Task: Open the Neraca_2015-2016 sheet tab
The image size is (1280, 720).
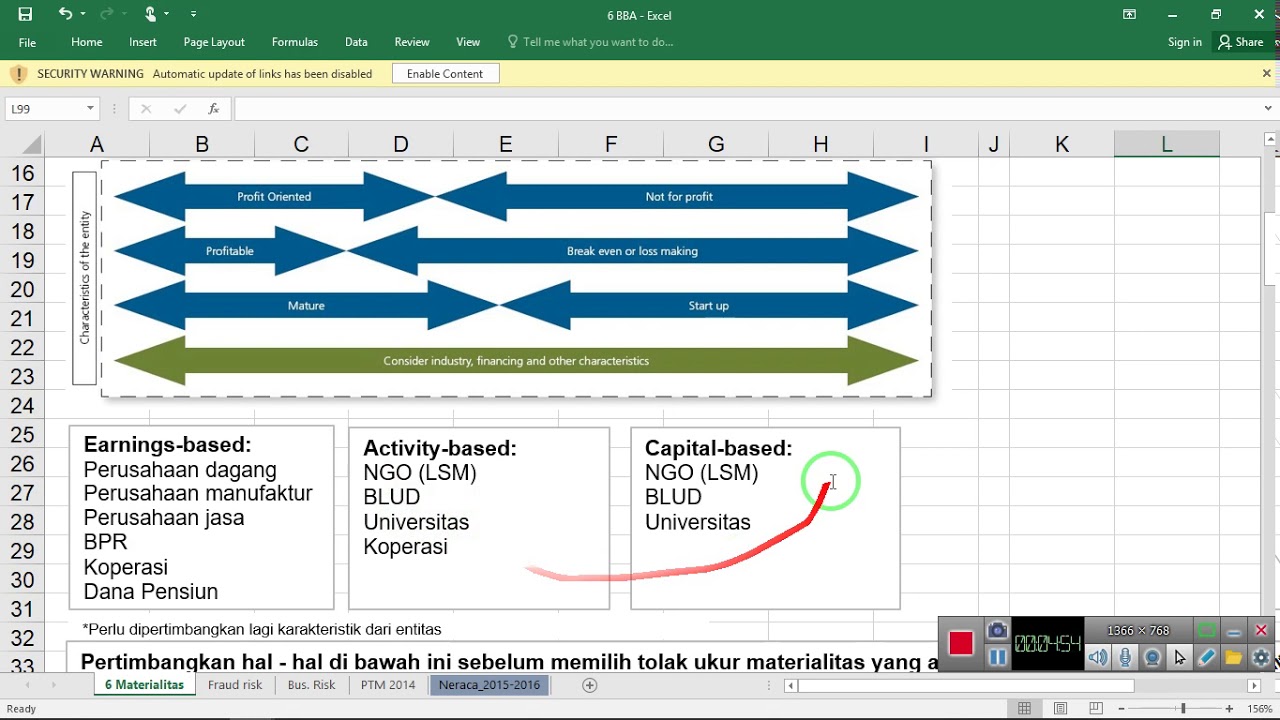Action: pyautogui.click(x=490, y=685)
